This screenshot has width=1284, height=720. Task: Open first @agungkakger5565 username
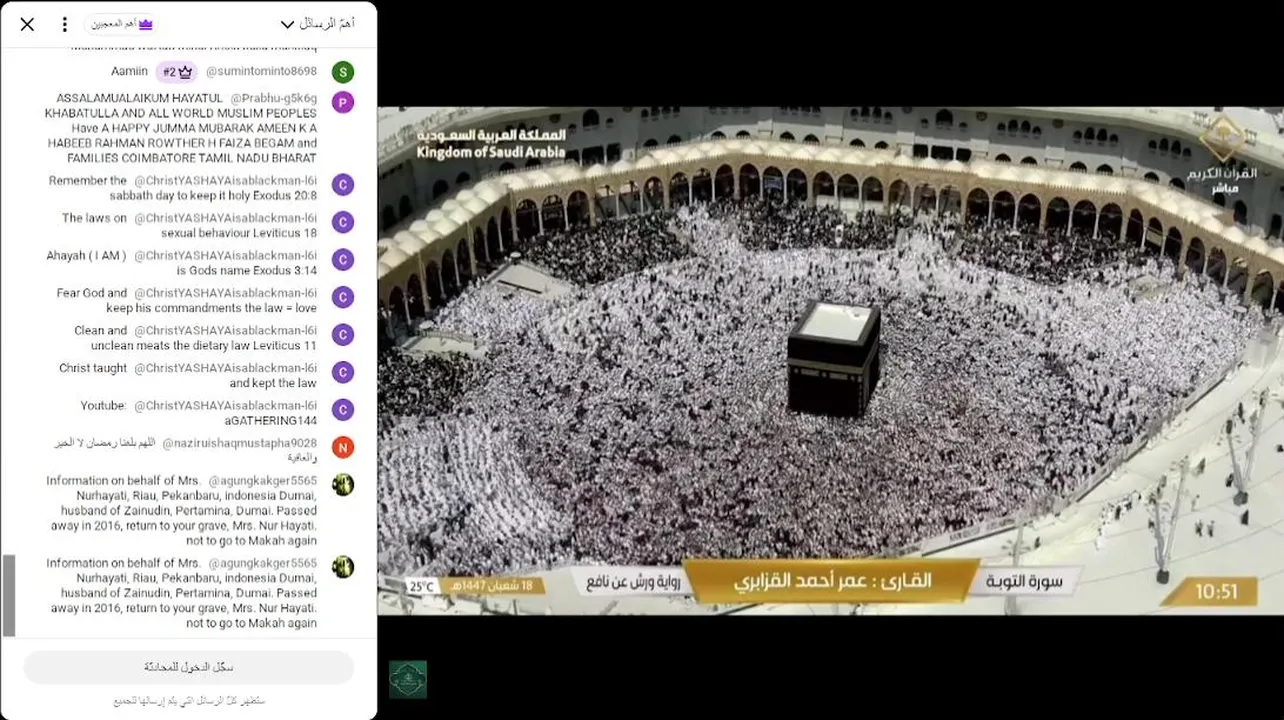coord(262,481)
